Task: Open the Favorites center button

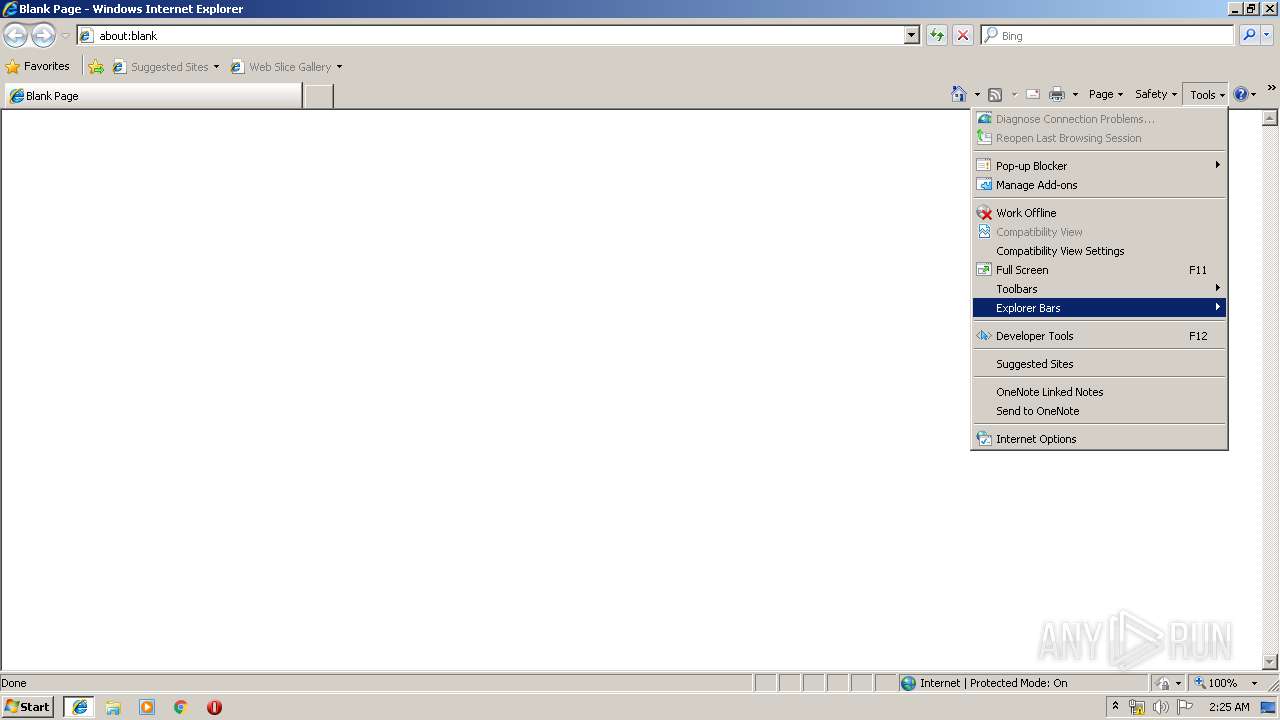Action: coord(38,66)
